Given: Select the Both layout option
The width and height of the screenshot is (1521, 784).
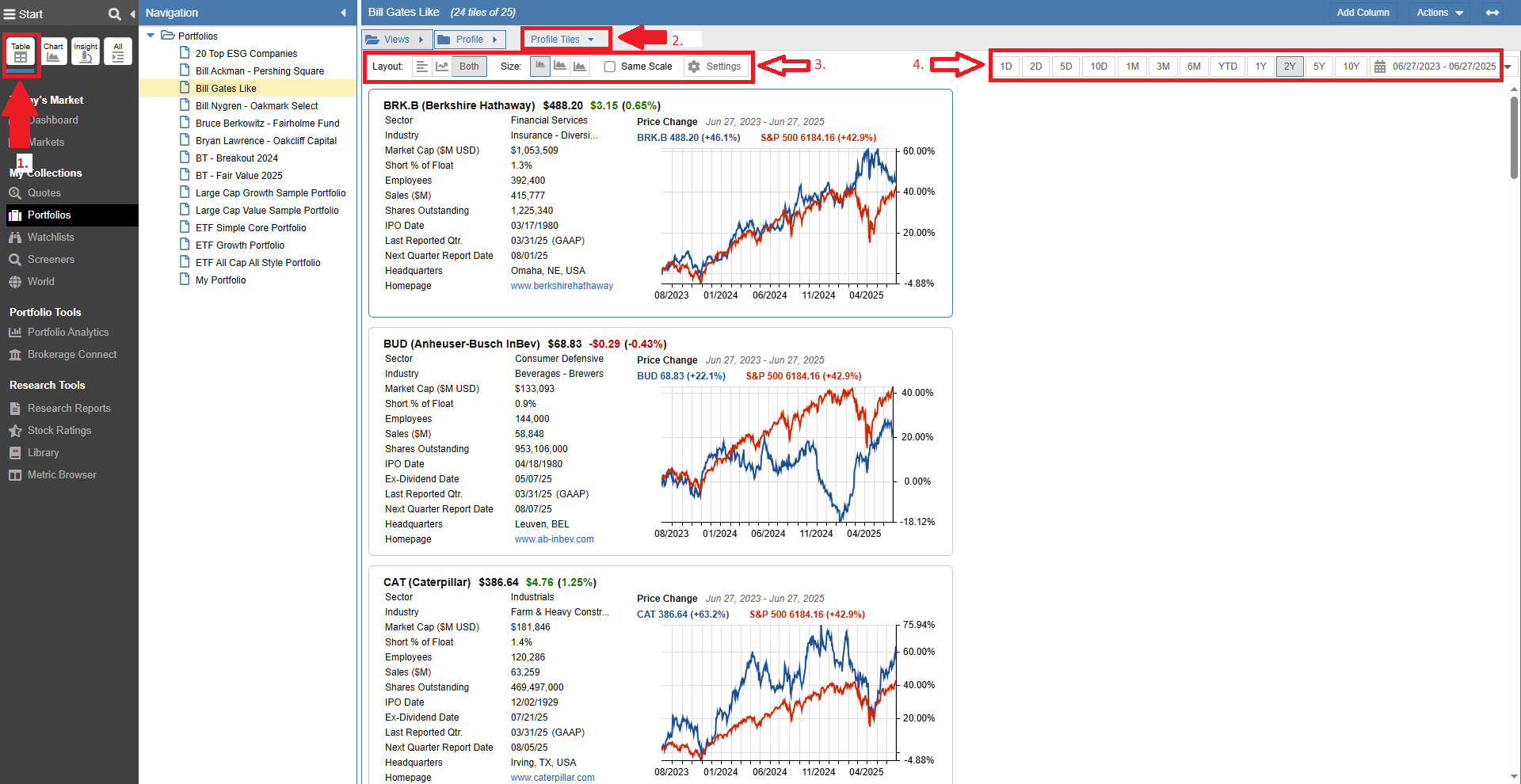Looking at the screenshot, I should pyautogui.click(x=469, y=67).
